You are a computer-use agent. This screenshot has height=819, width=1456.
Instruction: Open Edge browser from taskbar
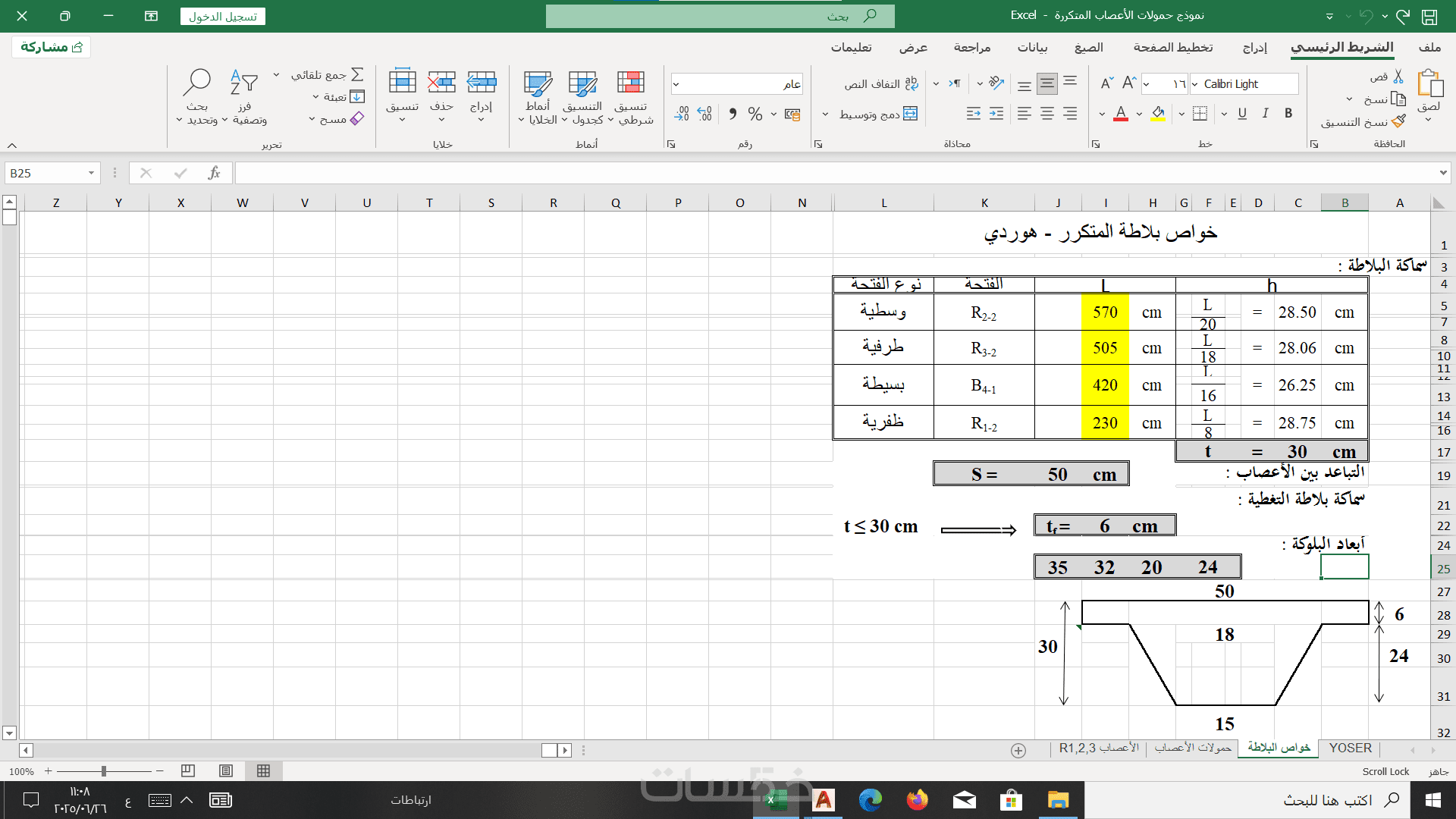pos(870,800)
